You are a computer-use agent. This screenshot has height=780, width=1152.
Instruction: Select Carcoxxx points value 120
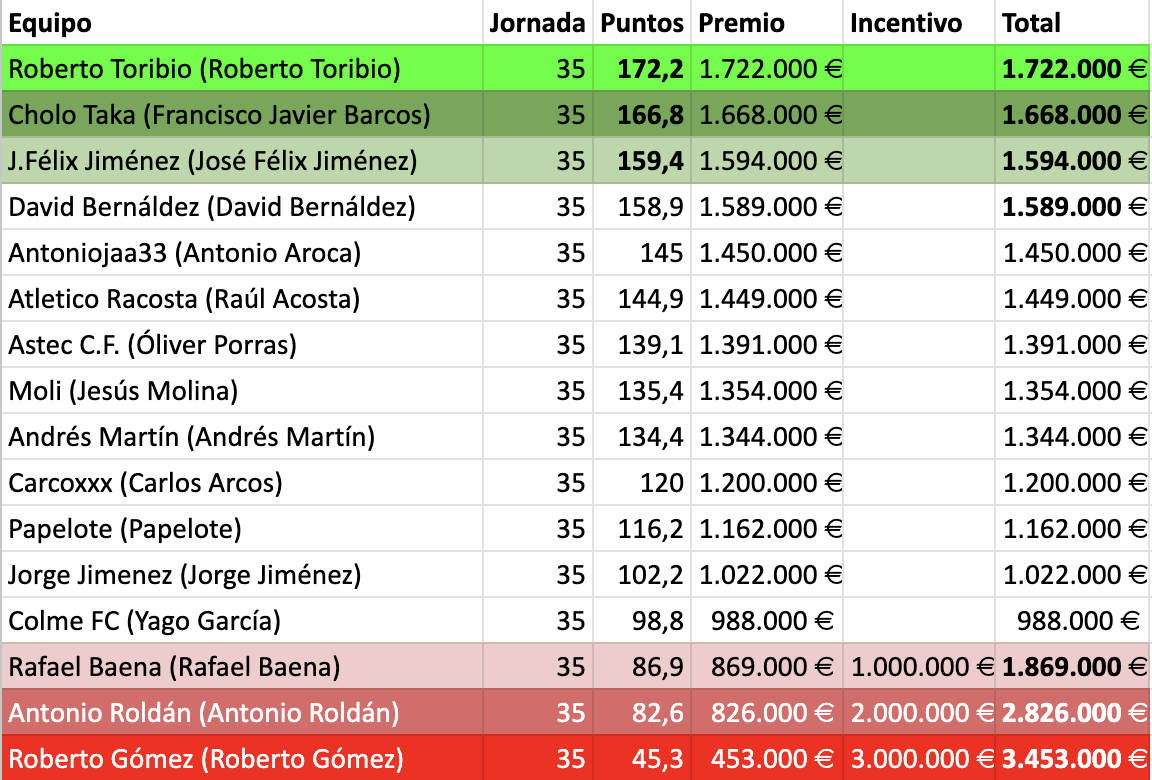pyautogui.click(x=662, y=483)
